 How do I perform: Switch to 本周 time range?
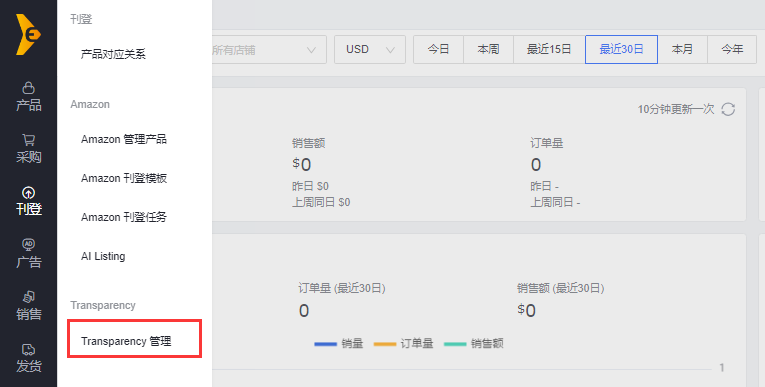tap(488, 49)
